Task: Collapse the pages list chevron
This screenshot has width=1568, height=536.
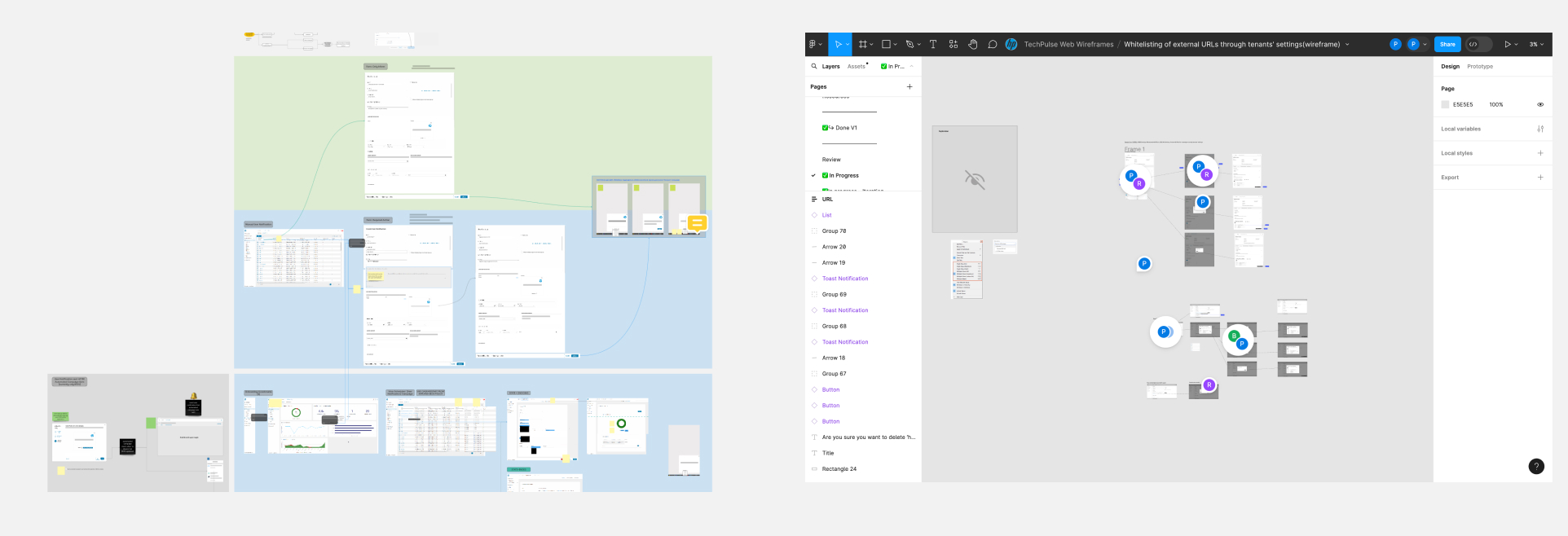Action: (x=911, y=66)
